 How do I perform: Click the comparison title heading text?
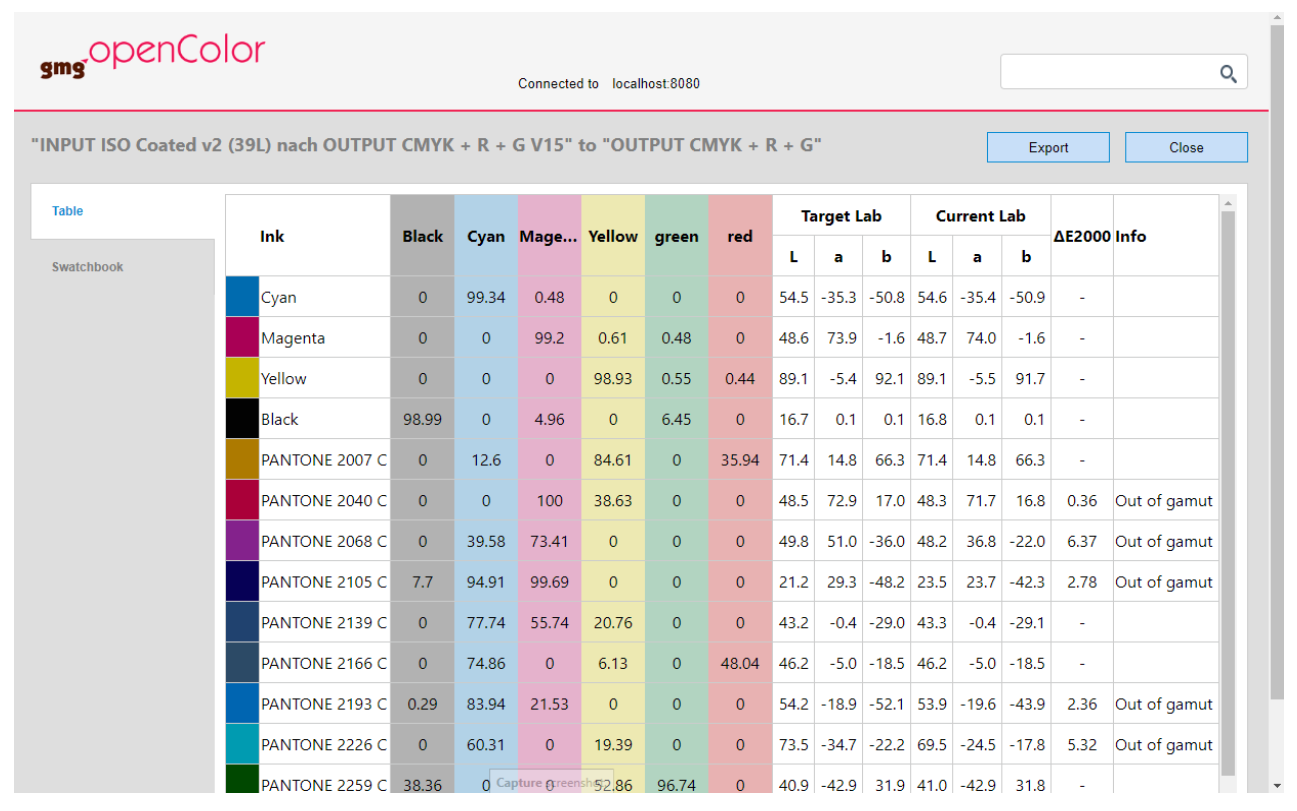click(426, 145)
